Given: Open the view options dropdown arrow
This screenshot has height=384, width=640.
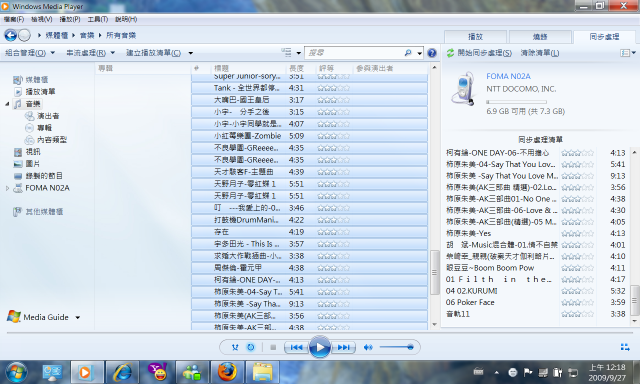Looking at the screenshot, I should [299, 53].
